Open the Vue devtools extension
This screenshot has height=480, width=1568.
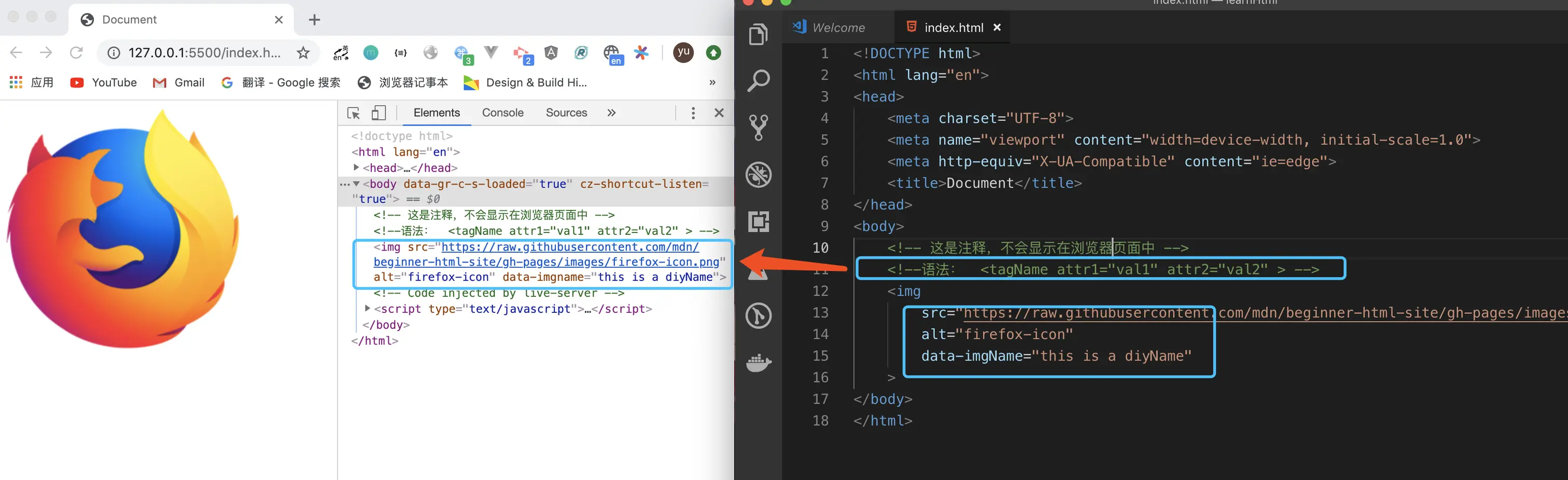491,53
